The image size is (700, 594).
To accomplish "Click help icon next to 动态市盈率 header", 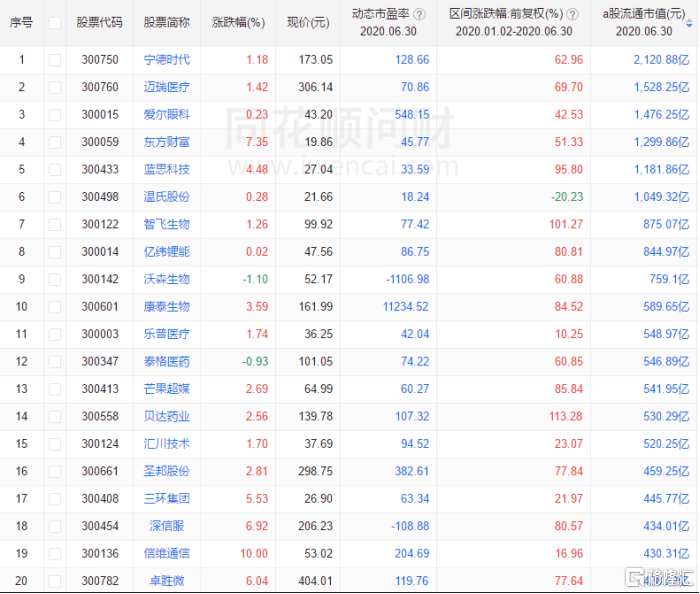I will (x=419, y=14).
